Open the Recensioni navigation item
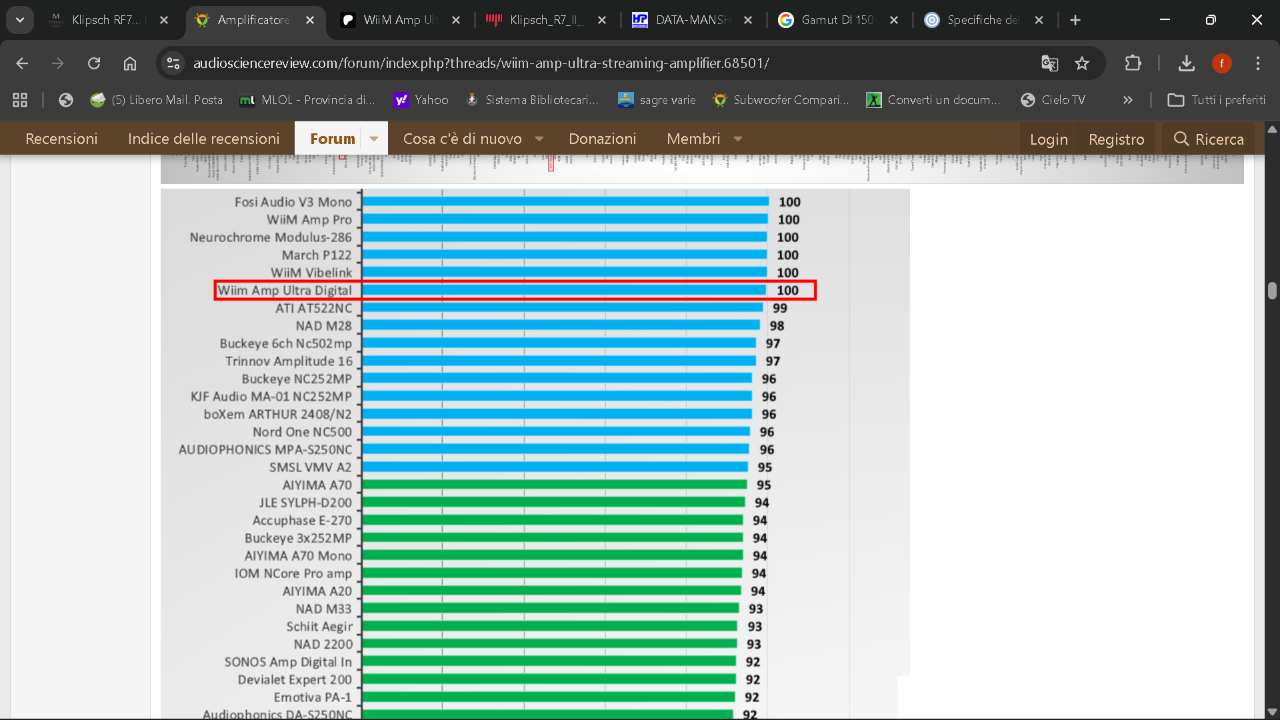The image size is (1280, 720). tap(62, 139)
